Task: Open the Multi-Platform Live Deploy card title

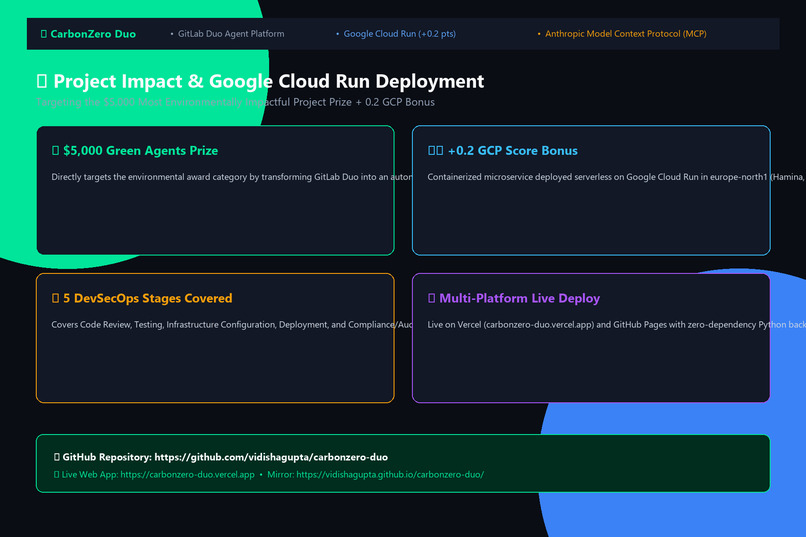Action: click(x=520, y=299)
